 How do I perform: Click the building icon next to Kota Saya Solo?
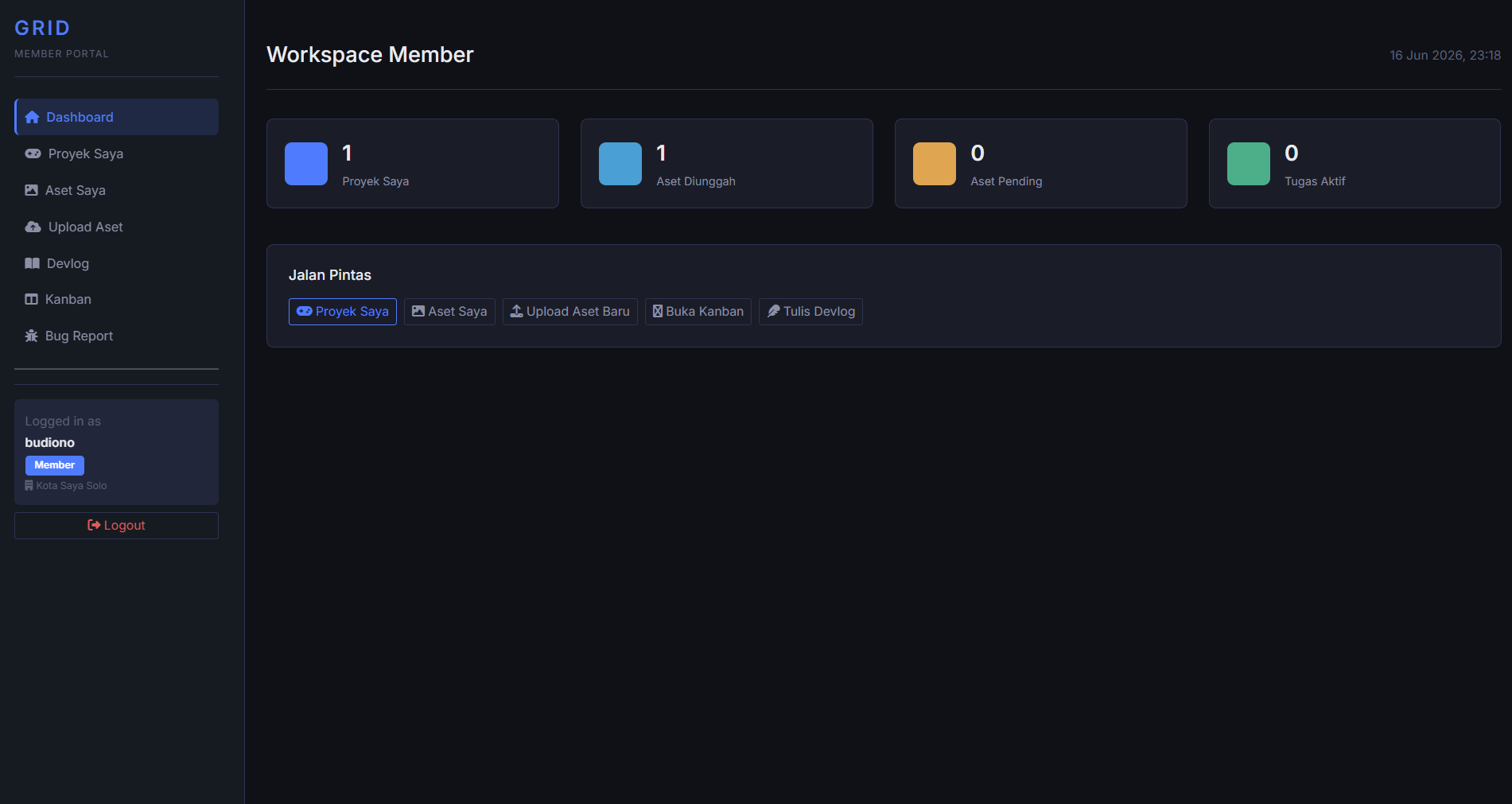[x=29, y=486]
